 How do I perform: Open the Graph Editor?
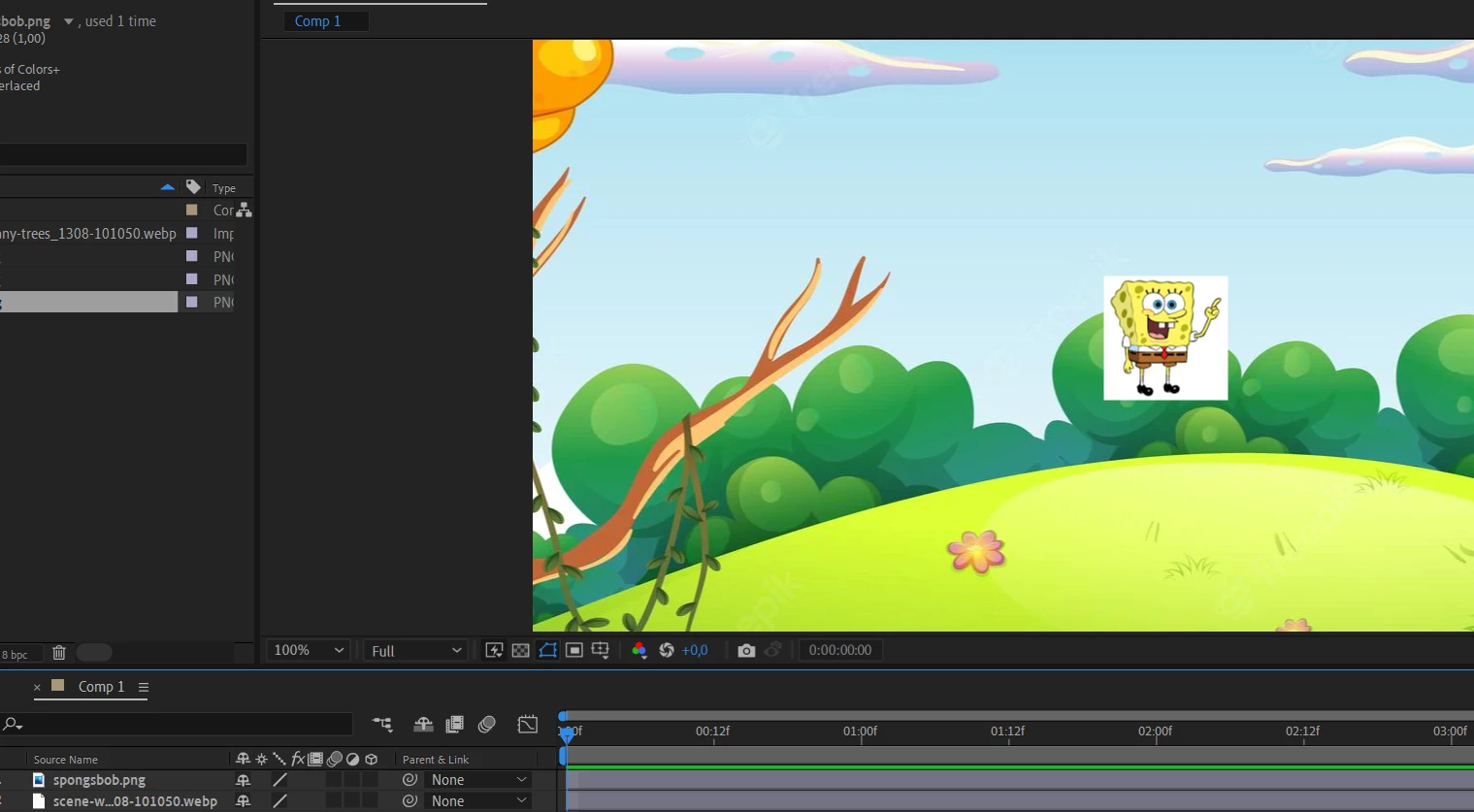pyautogui.click(x=528, y=724)
